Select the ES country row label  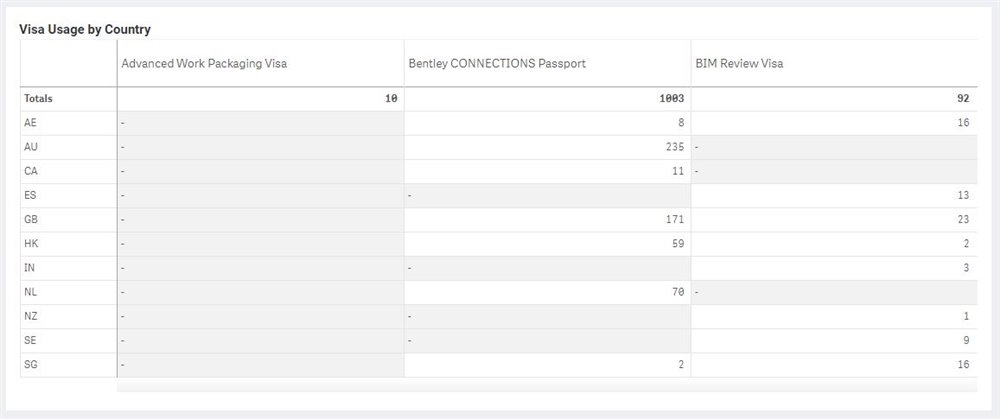pos(30,196)
